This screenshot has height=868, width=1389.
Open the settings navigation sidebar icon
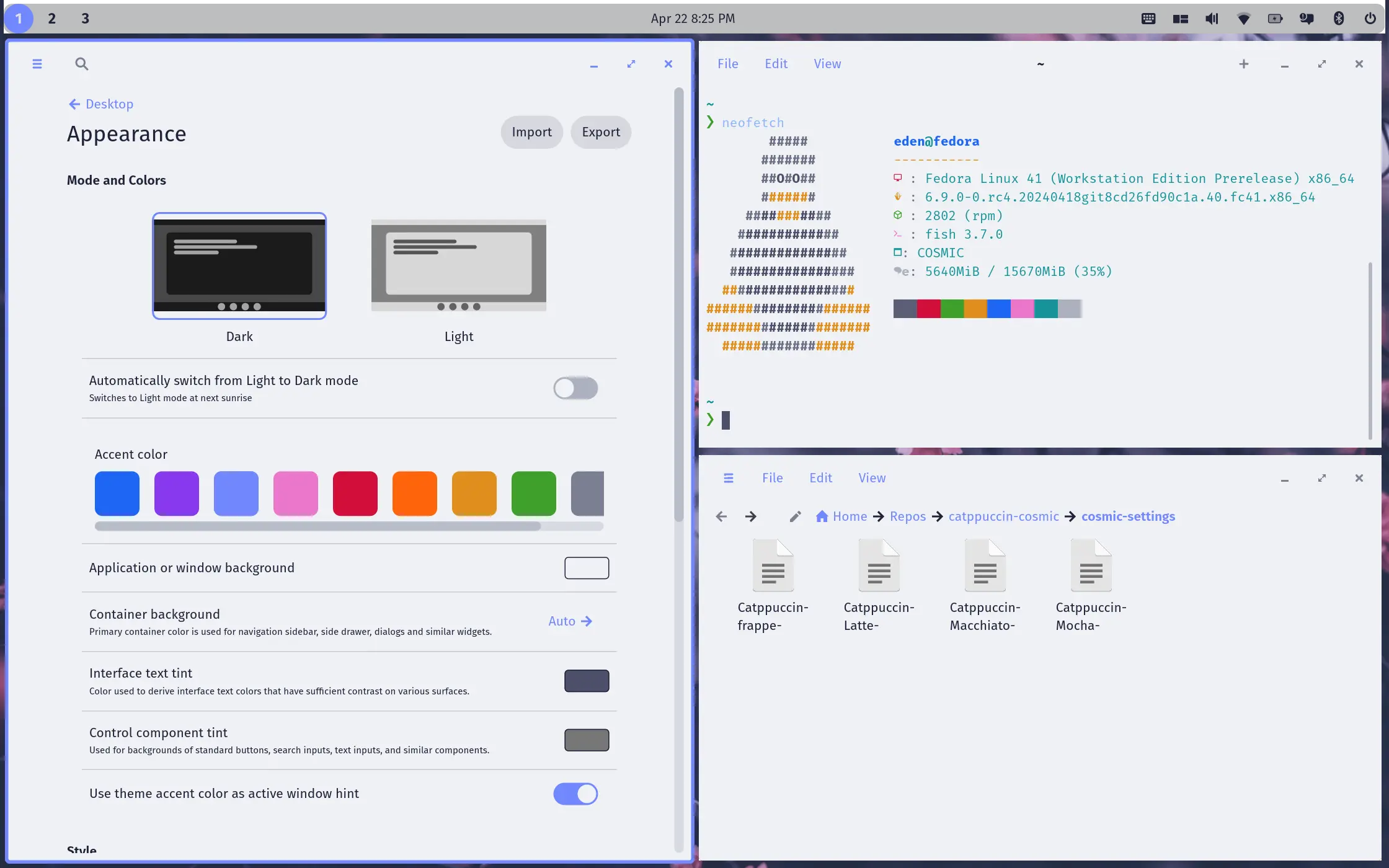37,64
